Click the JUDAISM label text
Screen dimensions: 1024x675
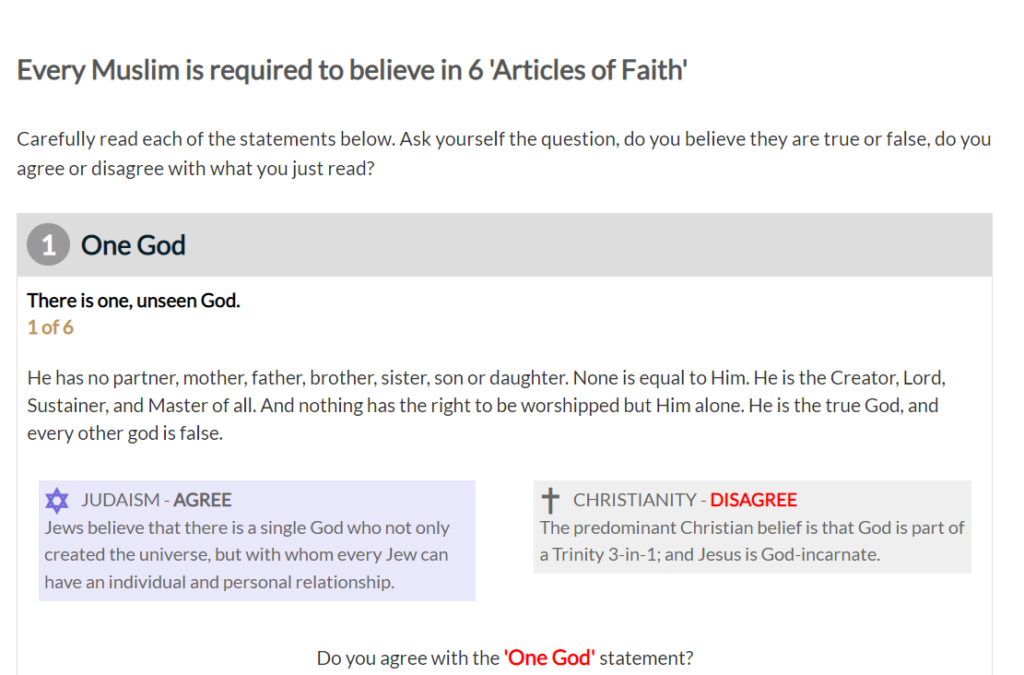pyautogui.click(x=120, y=500)
